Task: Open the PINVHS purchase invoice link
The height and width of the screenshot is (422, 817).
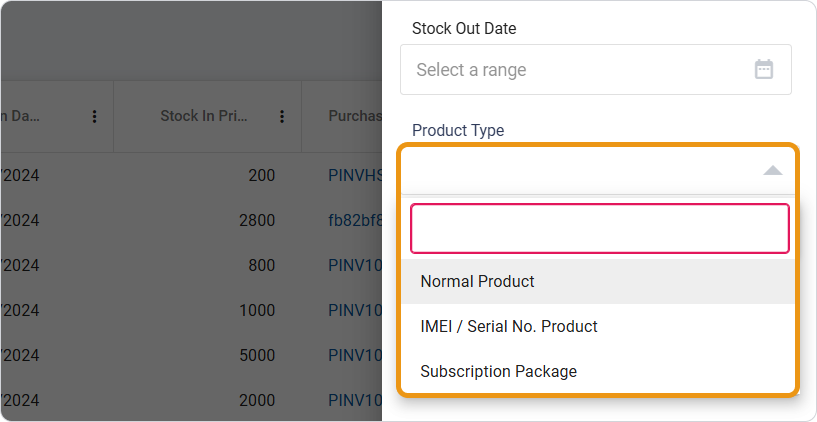Action: (354, 176)
